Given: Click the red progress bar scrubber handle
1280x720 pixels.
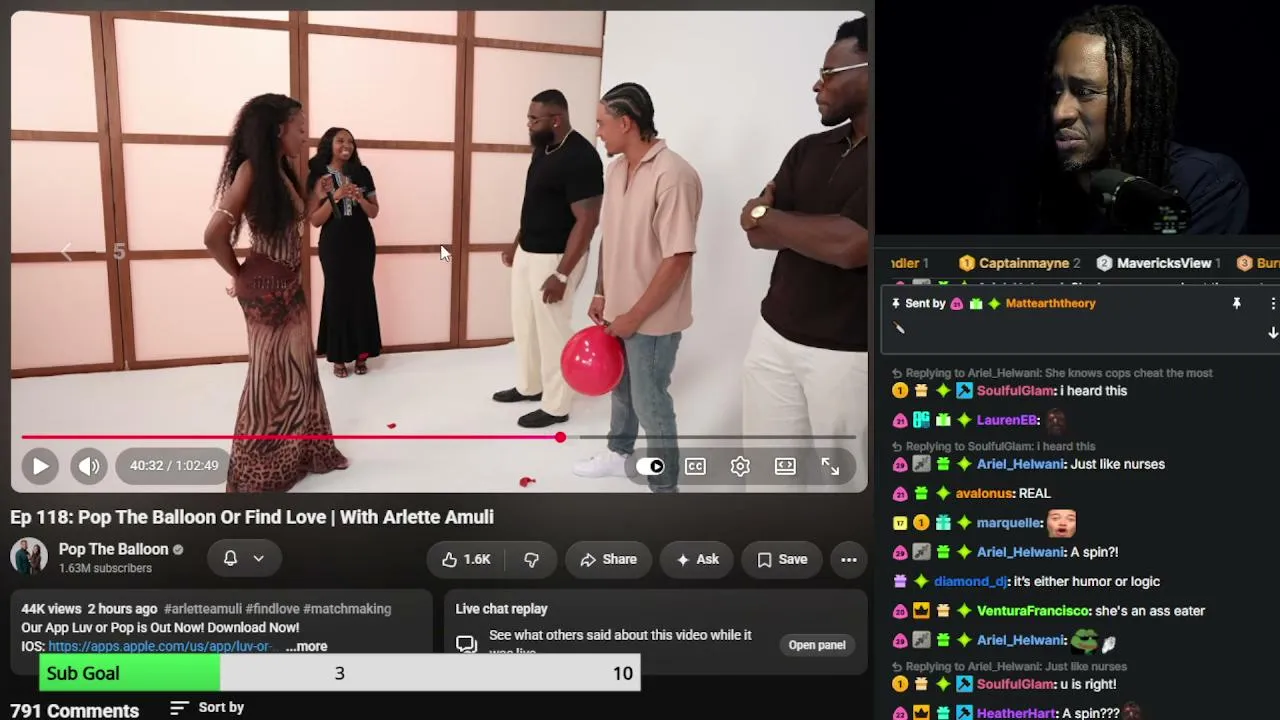Looking at the screenshot, I should pos(560,437).
